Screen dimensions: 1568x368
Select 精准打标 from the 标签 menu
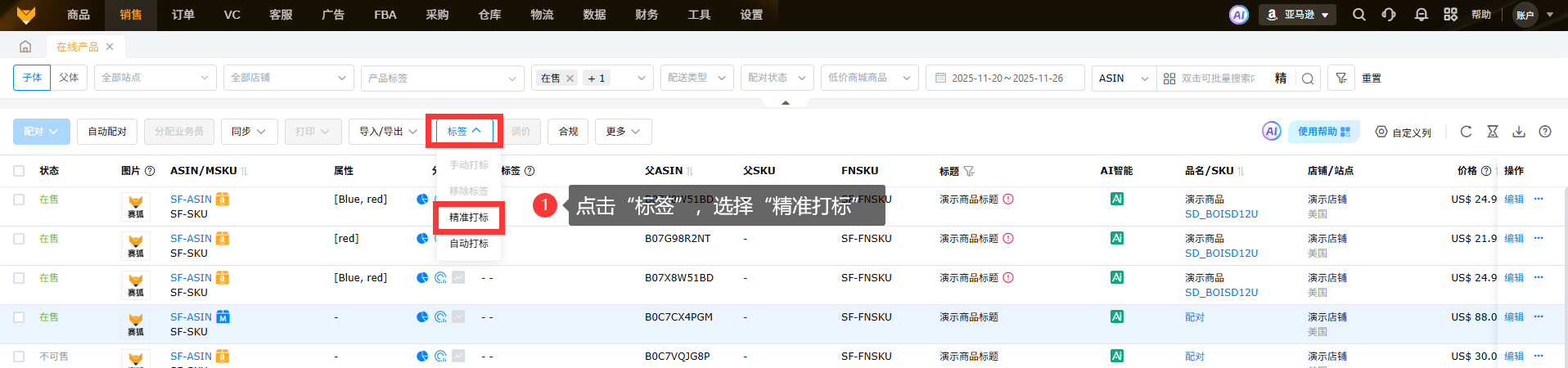pyautogui.click(x=469, y=218)
